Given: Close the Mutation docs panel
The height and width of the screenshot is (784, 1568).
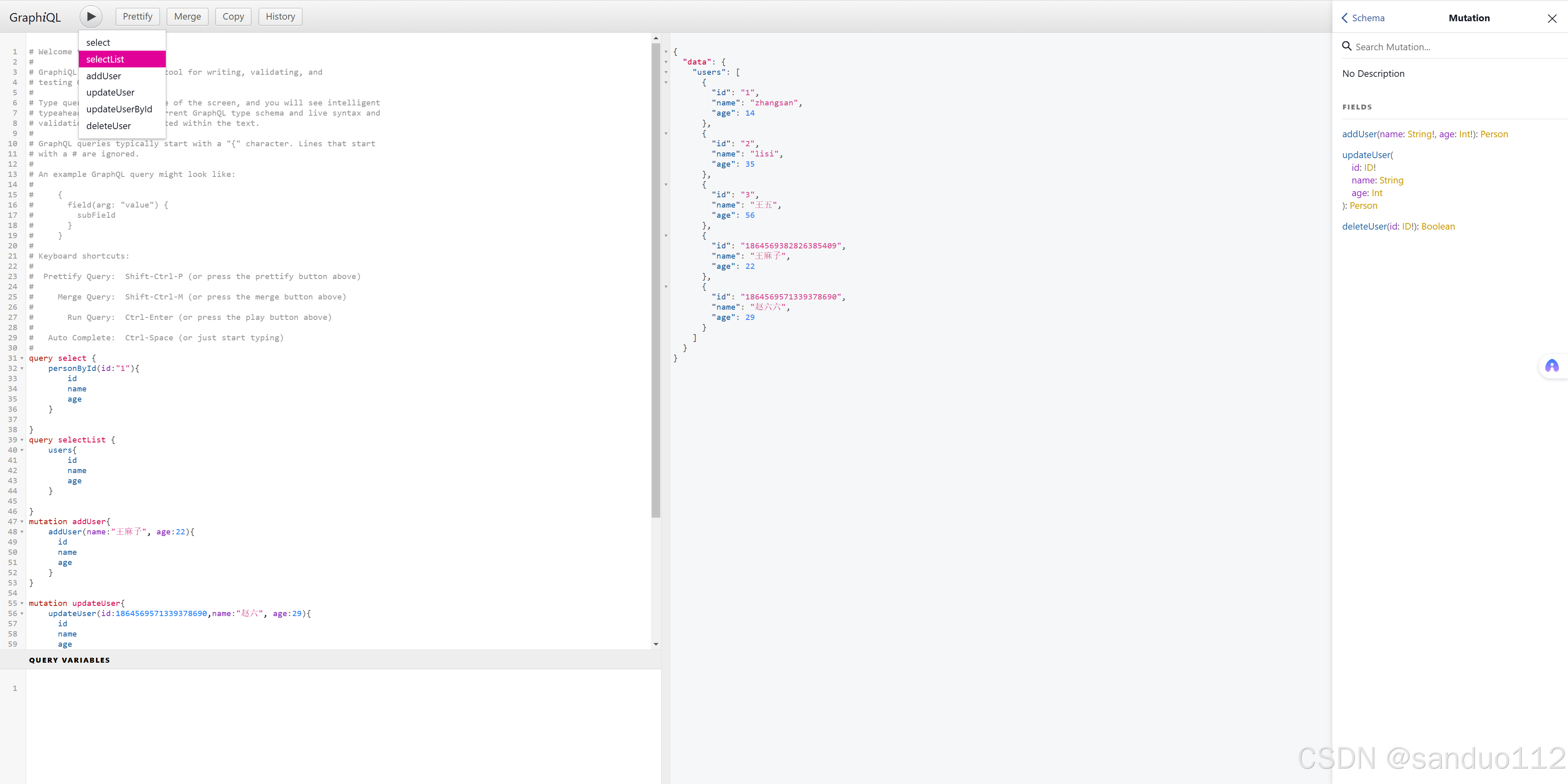Looking at the screenshot, I should tap(1552, 18).
